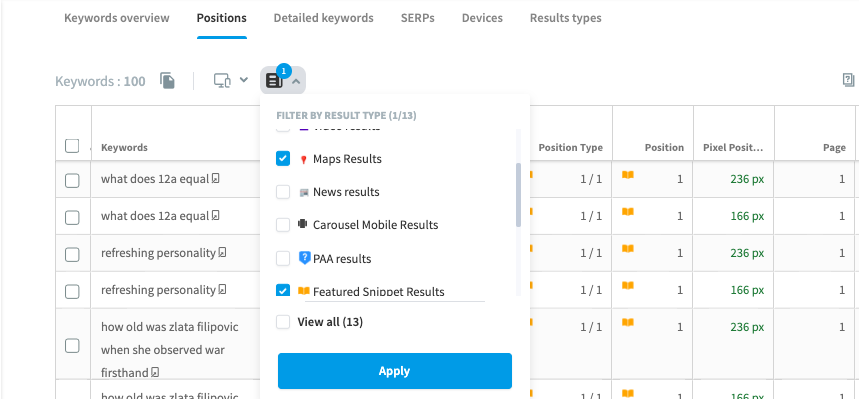Open the device filter icon
The height and width of the screenshot is (399, 859).
tap(222, 81)
